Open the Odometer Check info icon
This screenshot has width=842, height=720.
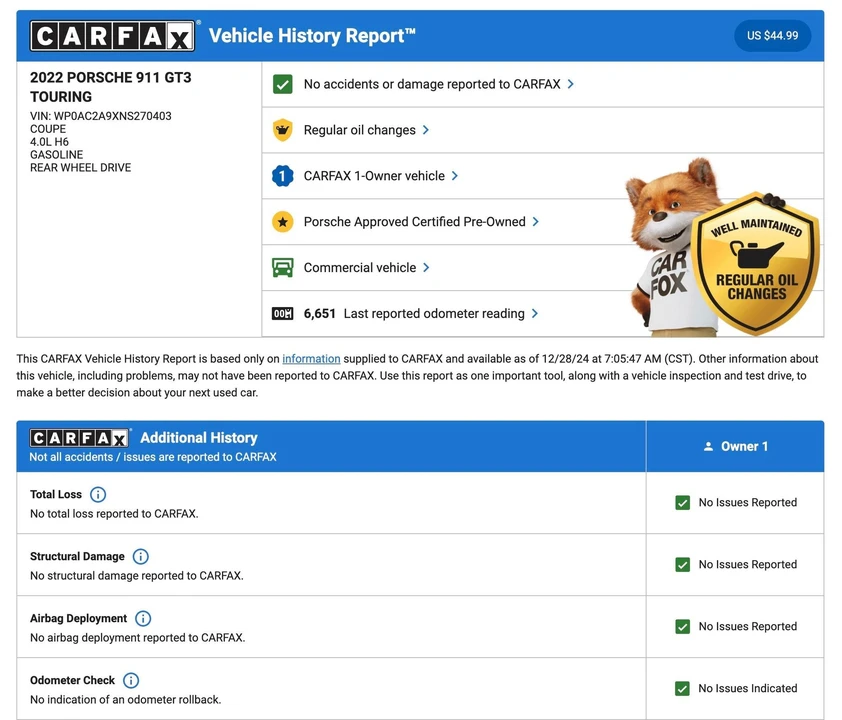click(x=131, y=680)
